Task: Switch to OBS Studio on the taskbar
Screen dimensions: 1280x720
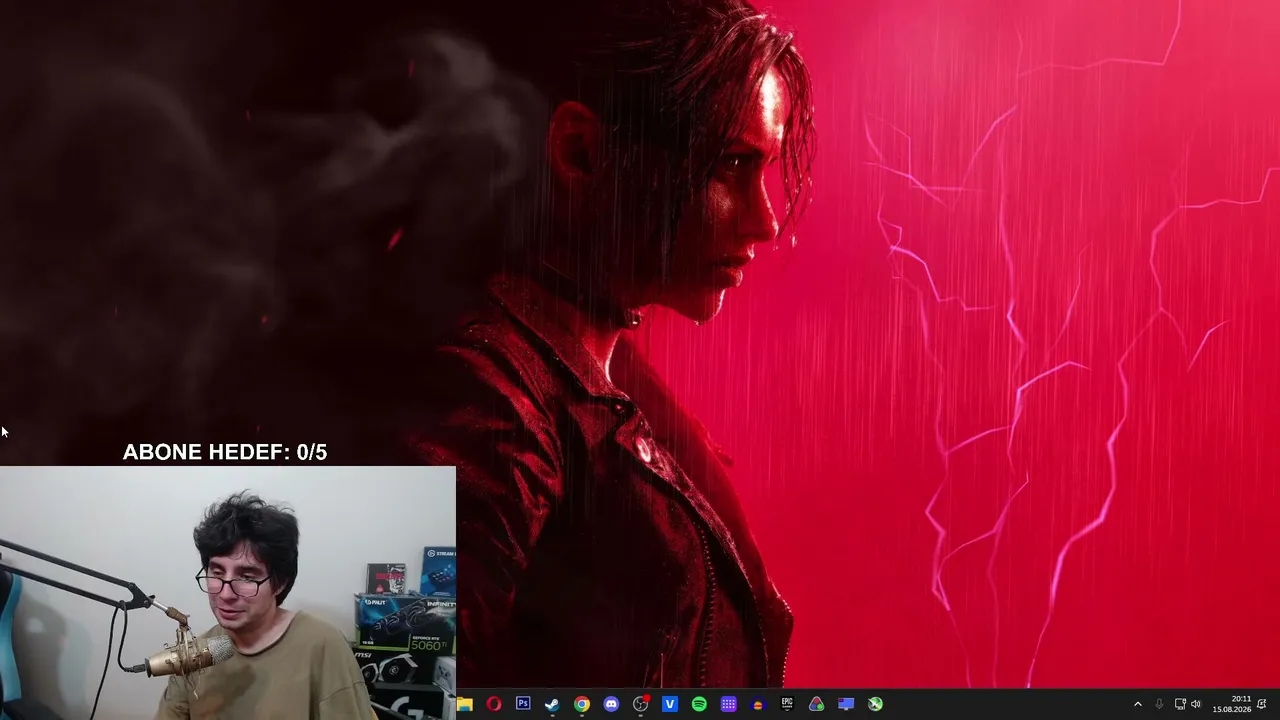Action: (641, 704)
